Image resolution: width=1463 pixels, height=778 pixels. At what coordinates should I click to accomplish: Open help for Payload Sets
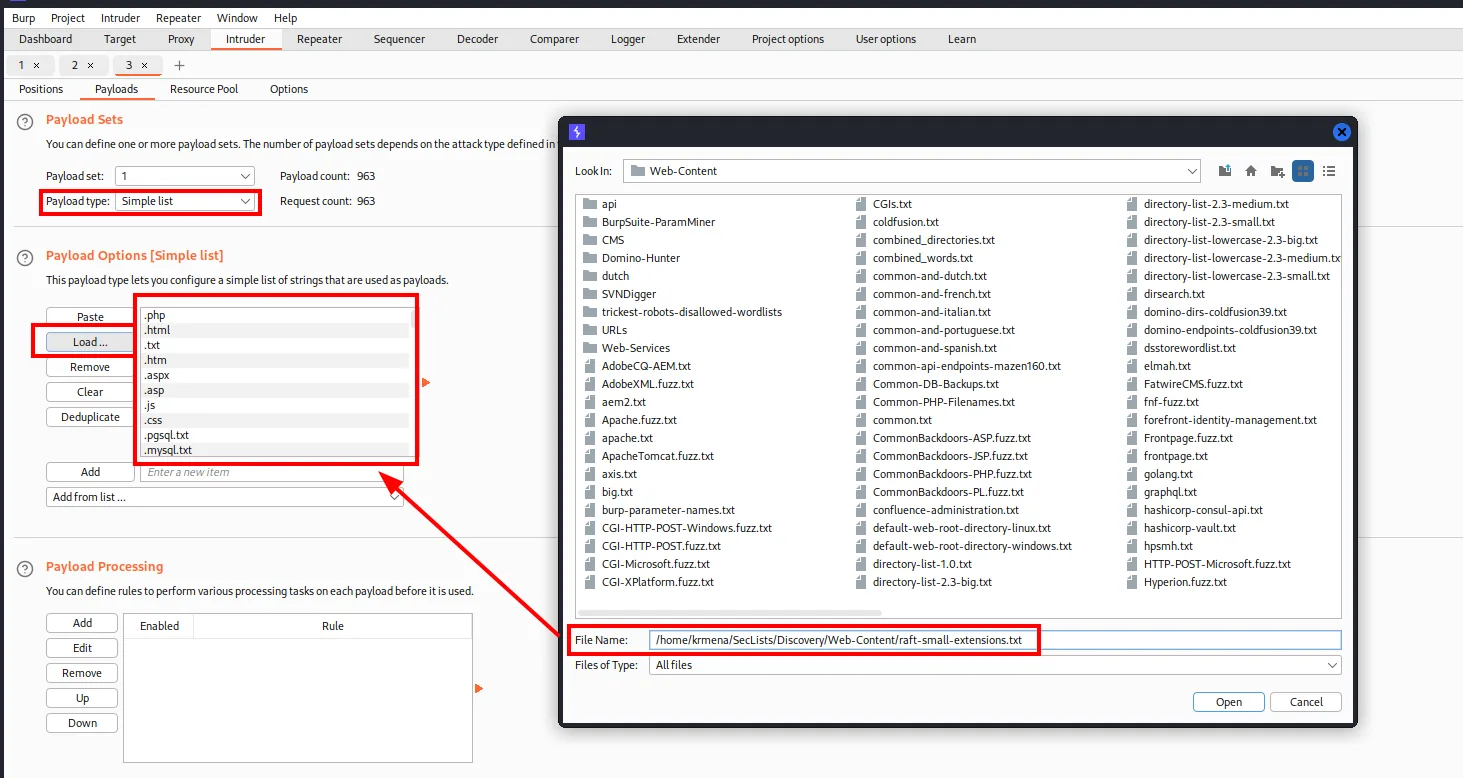pos(25,121)
